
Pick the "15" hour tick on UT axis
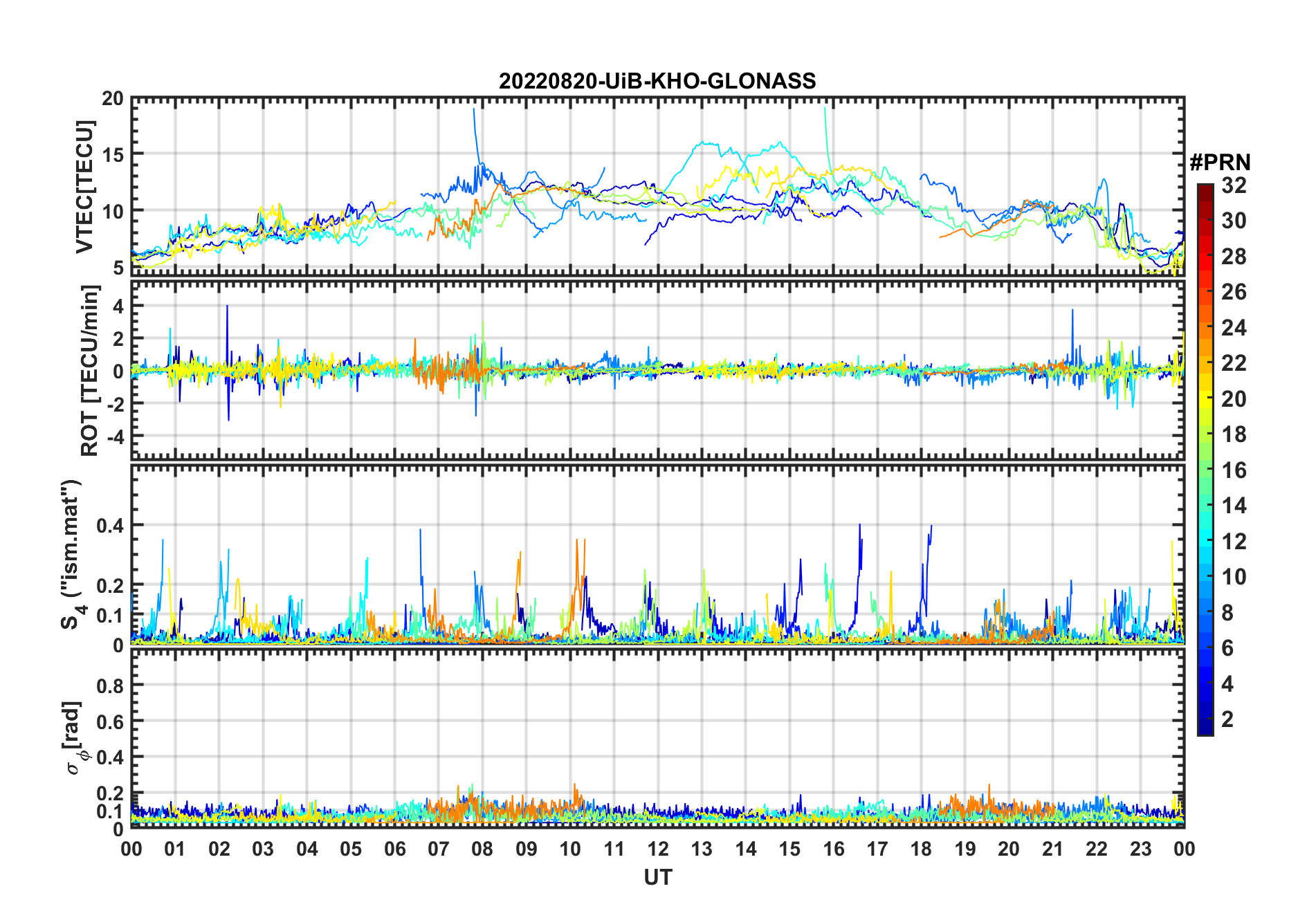click(x=789, y=849)
